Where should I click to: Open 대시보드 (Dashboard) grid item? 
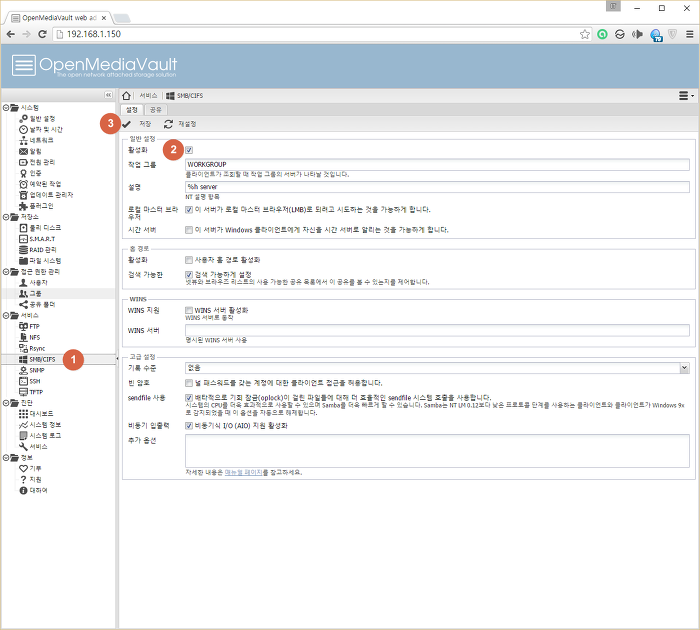click(x=36, y=414)
